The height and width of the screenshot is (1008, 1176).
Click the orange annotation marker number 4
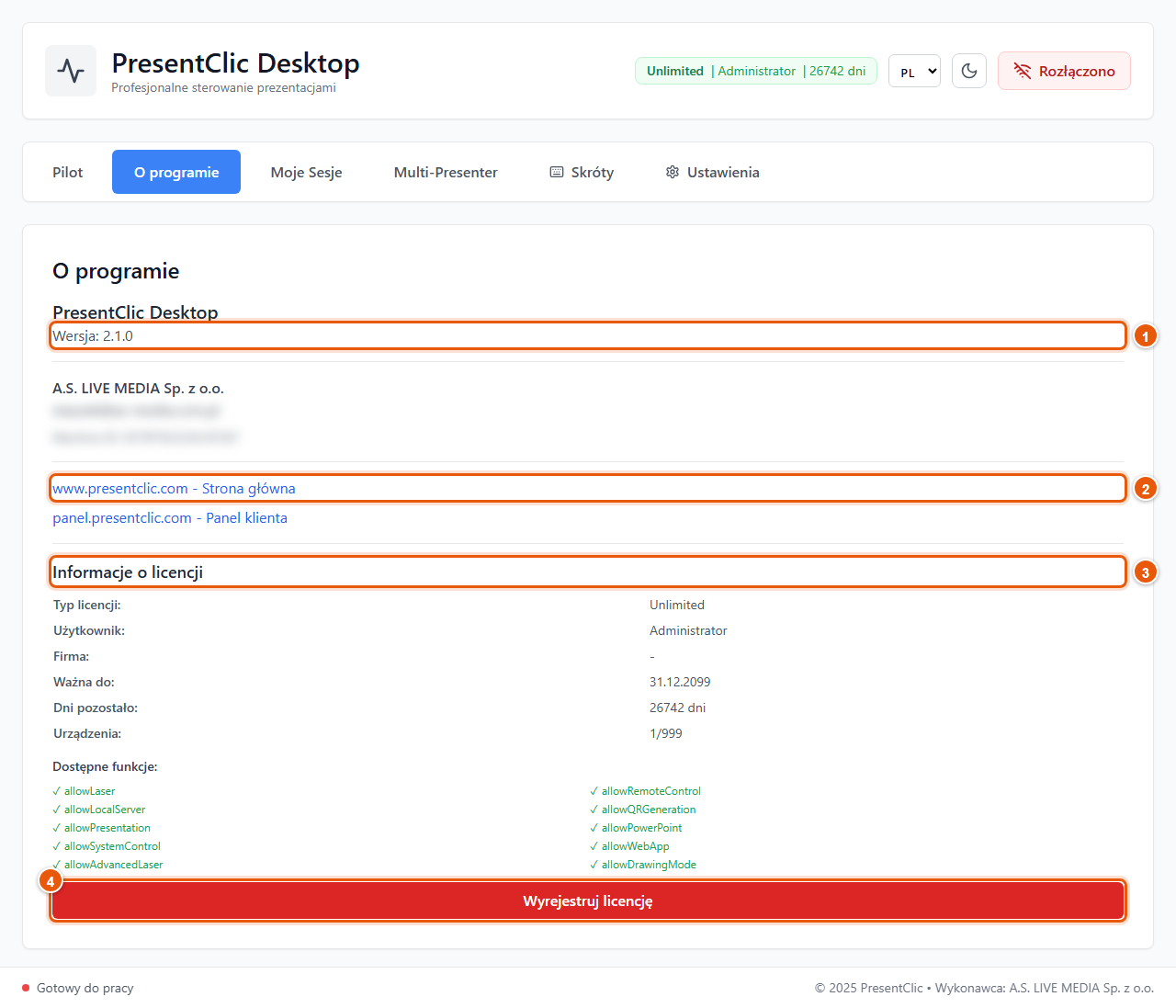click(51, 881)
